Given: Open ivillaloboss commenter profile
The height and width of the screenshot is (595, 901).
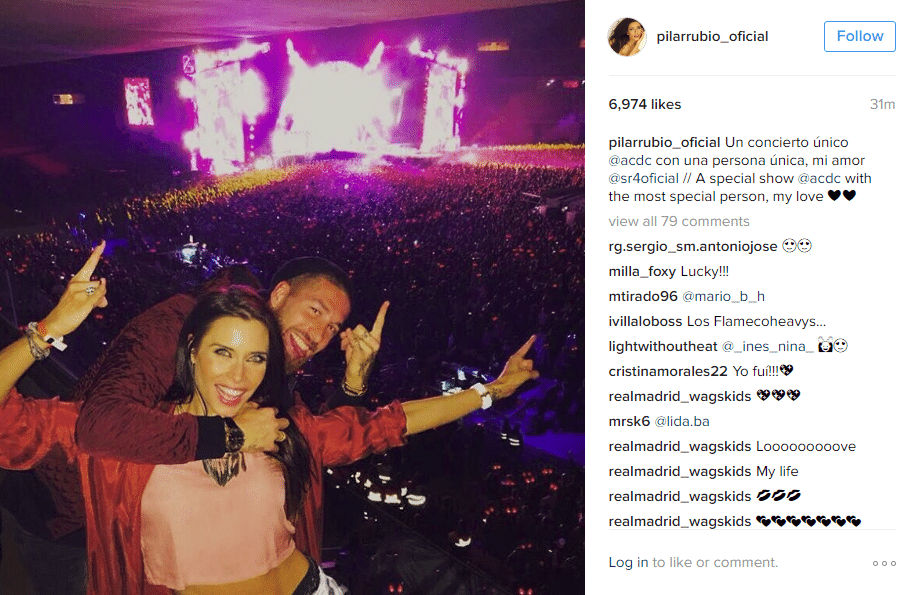Looking at the screenshot, I should 645,321.
